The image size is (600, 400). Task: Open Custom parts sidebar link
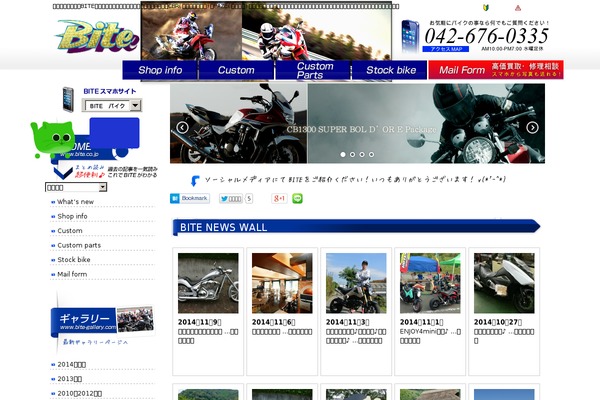coord(79,245)
